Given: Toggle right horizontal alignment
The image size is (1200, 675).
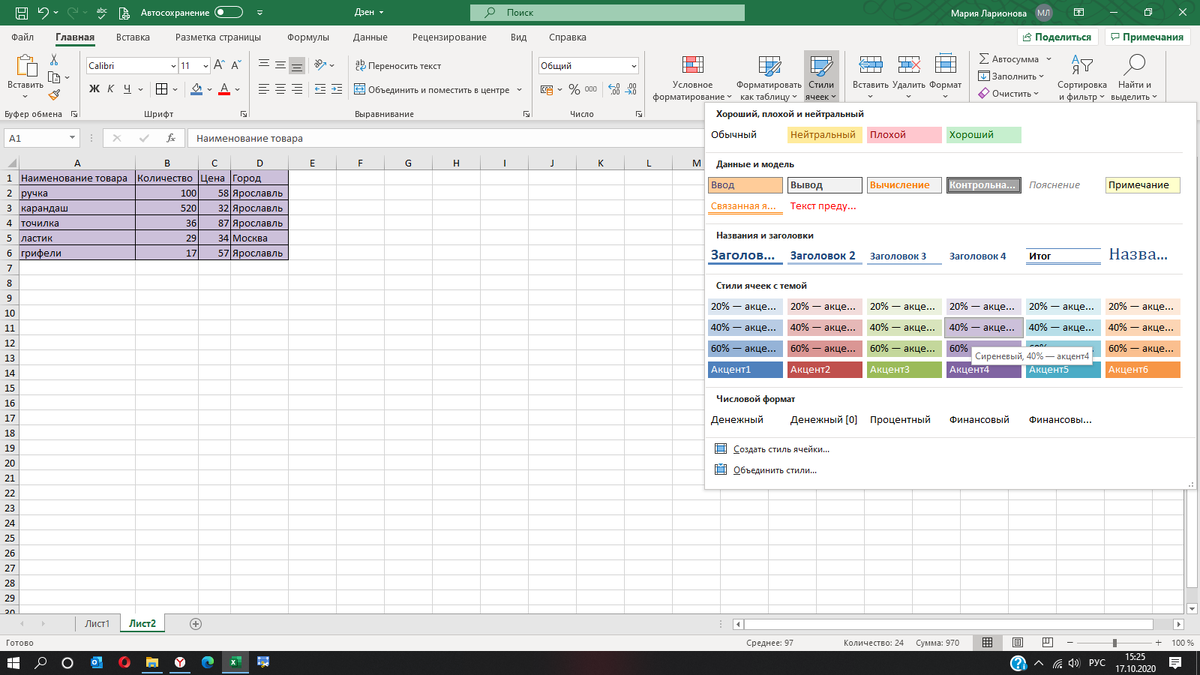Looking at the screenshot, I should point(298,89).
